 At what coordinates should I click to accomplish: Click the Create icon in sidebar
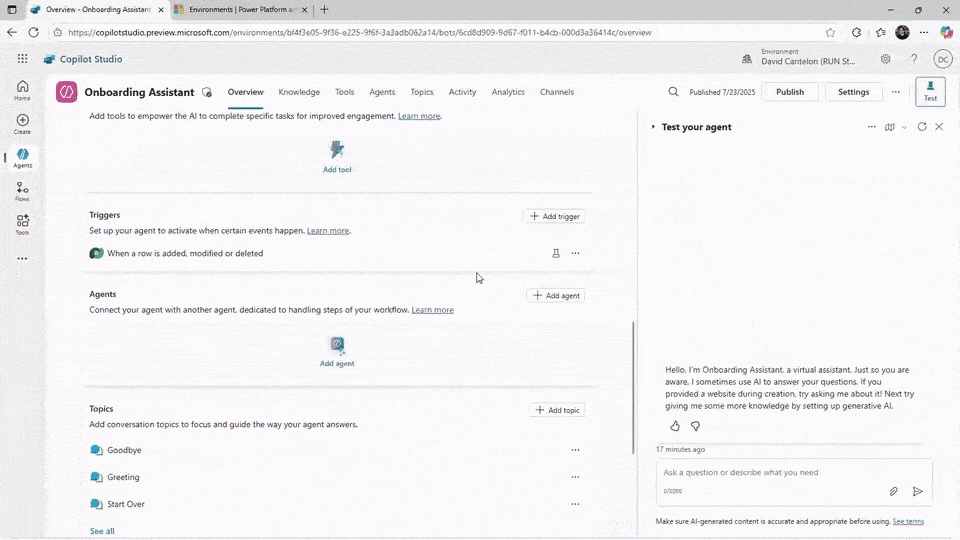(x=22, y=124)
